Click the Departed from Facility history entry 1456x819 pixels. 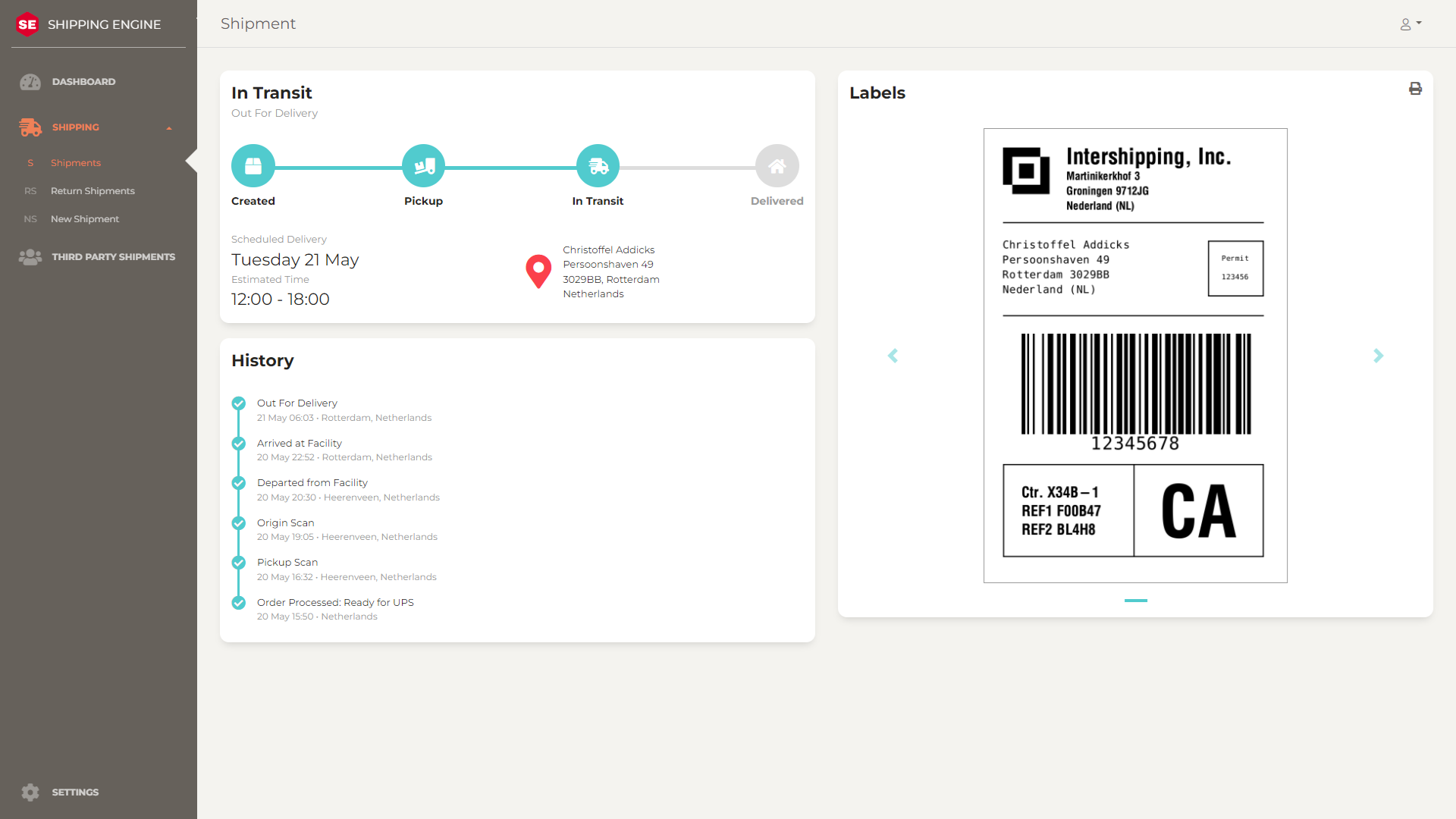pos(312,483)
